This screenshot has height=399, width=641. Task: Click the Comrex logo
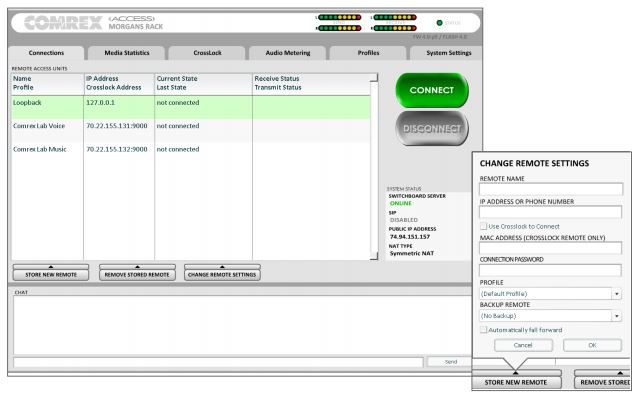pos(63,22)
